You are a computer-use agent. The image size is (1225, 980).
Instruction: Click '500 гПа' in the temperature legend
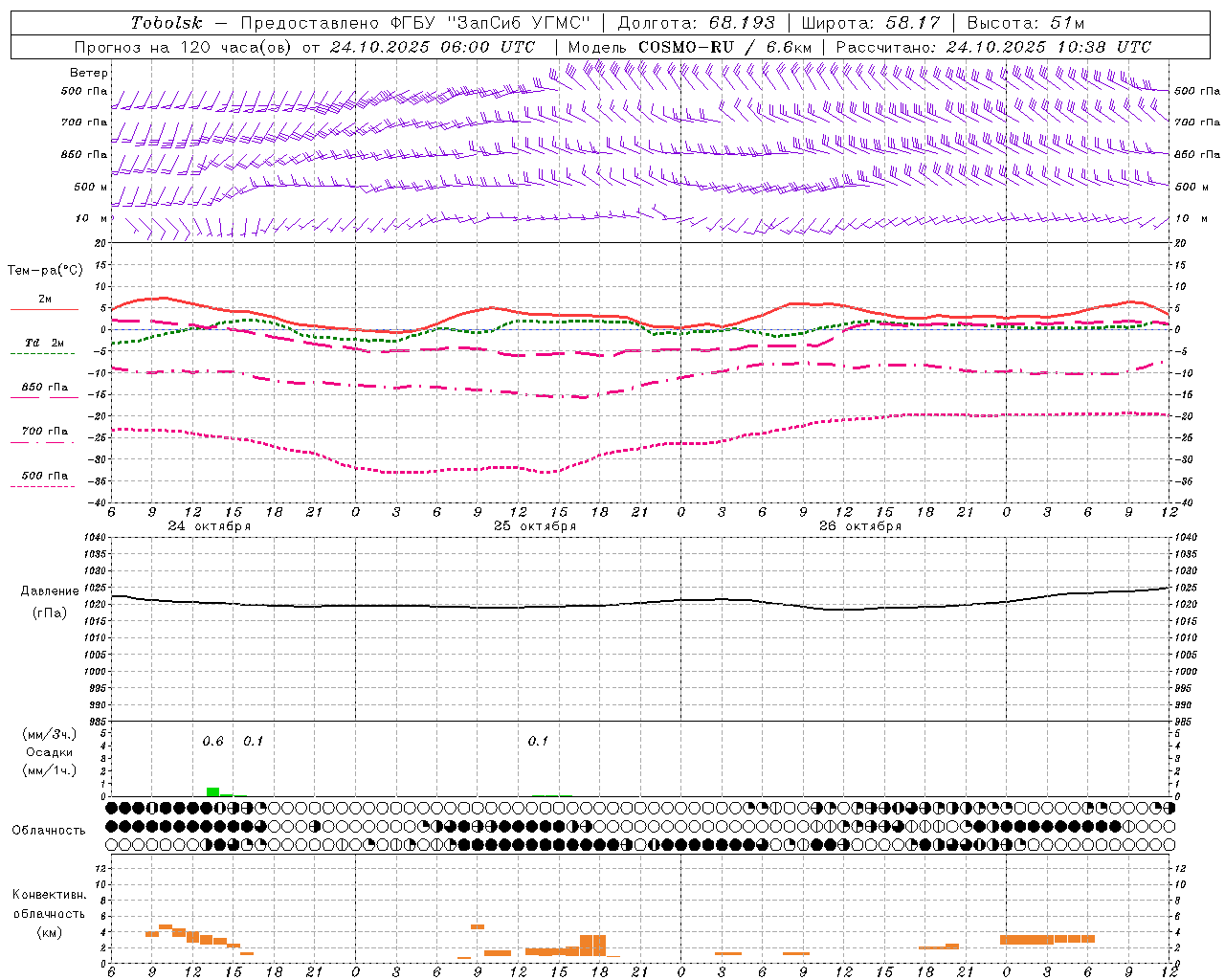(45, 476)
